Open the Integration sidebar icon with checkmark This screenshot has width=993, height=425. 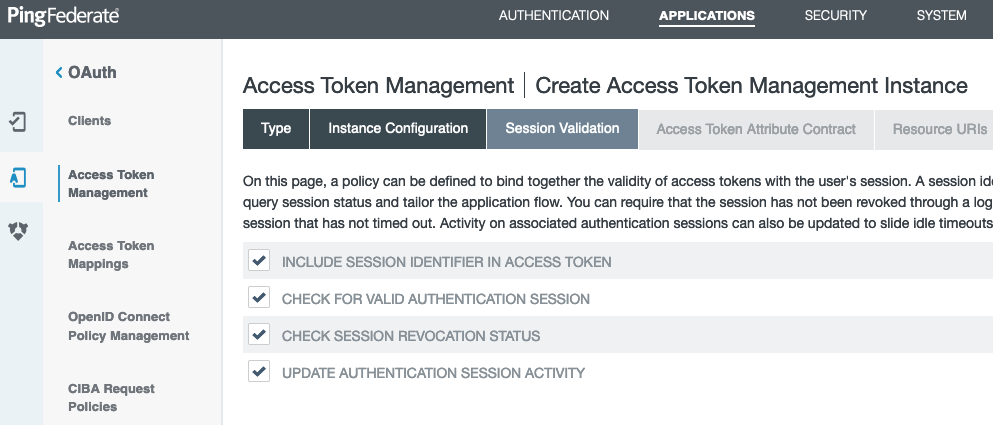pos(18,122)
